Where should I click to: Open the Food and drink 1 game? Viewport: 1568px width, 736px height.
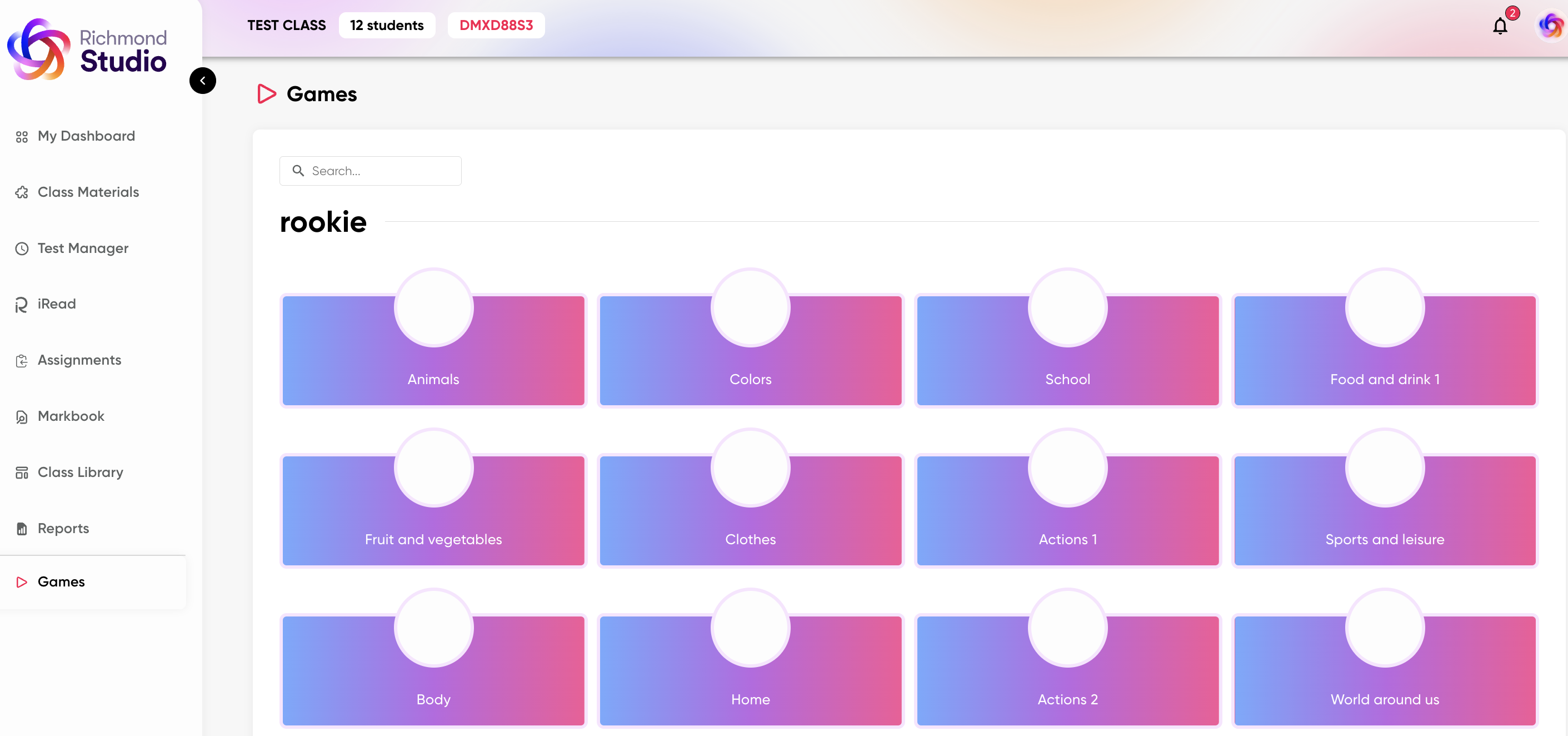point(1384,351)
